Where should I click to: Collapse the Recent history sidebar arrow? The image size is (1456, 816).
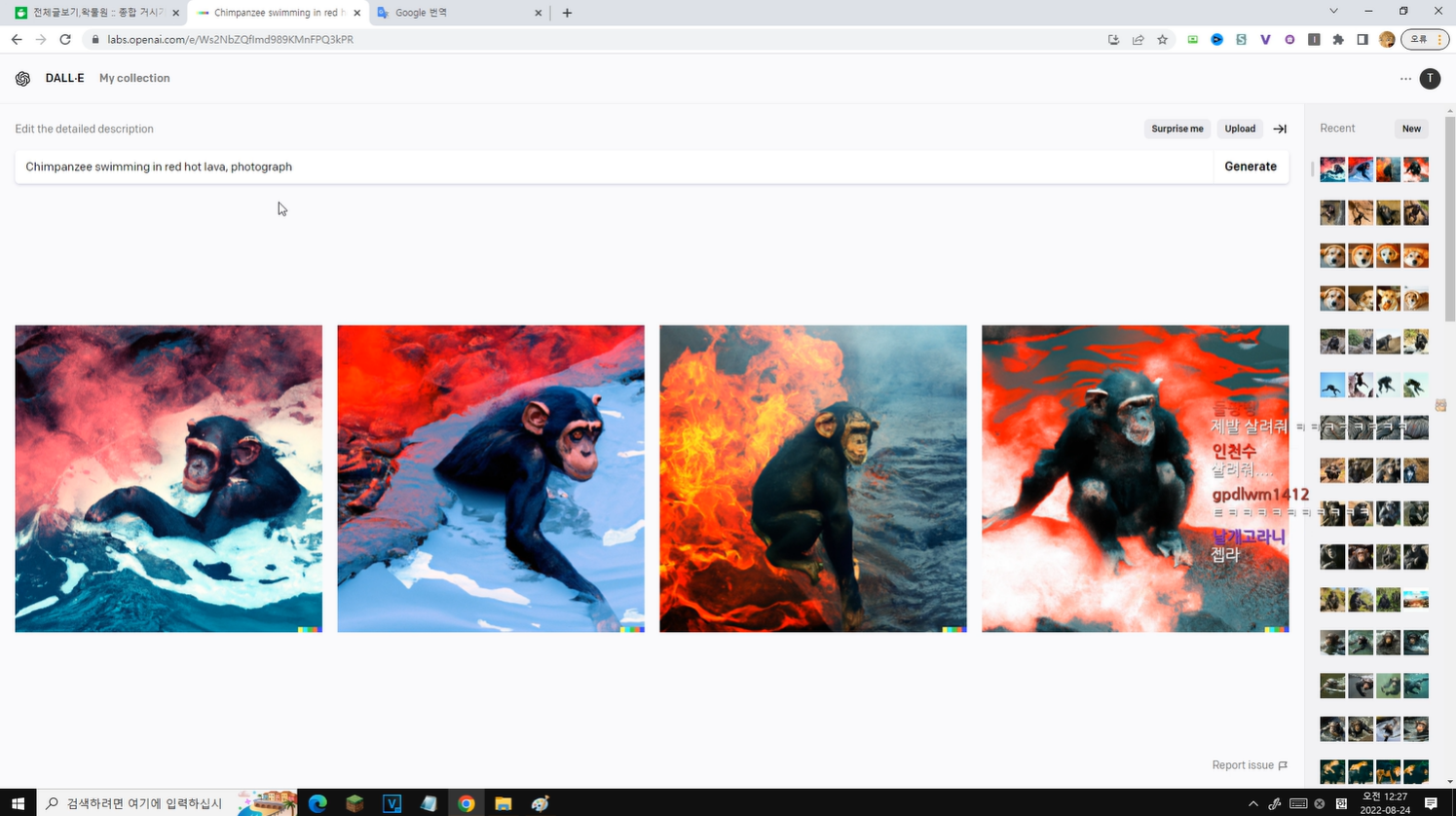[1280, 129]
